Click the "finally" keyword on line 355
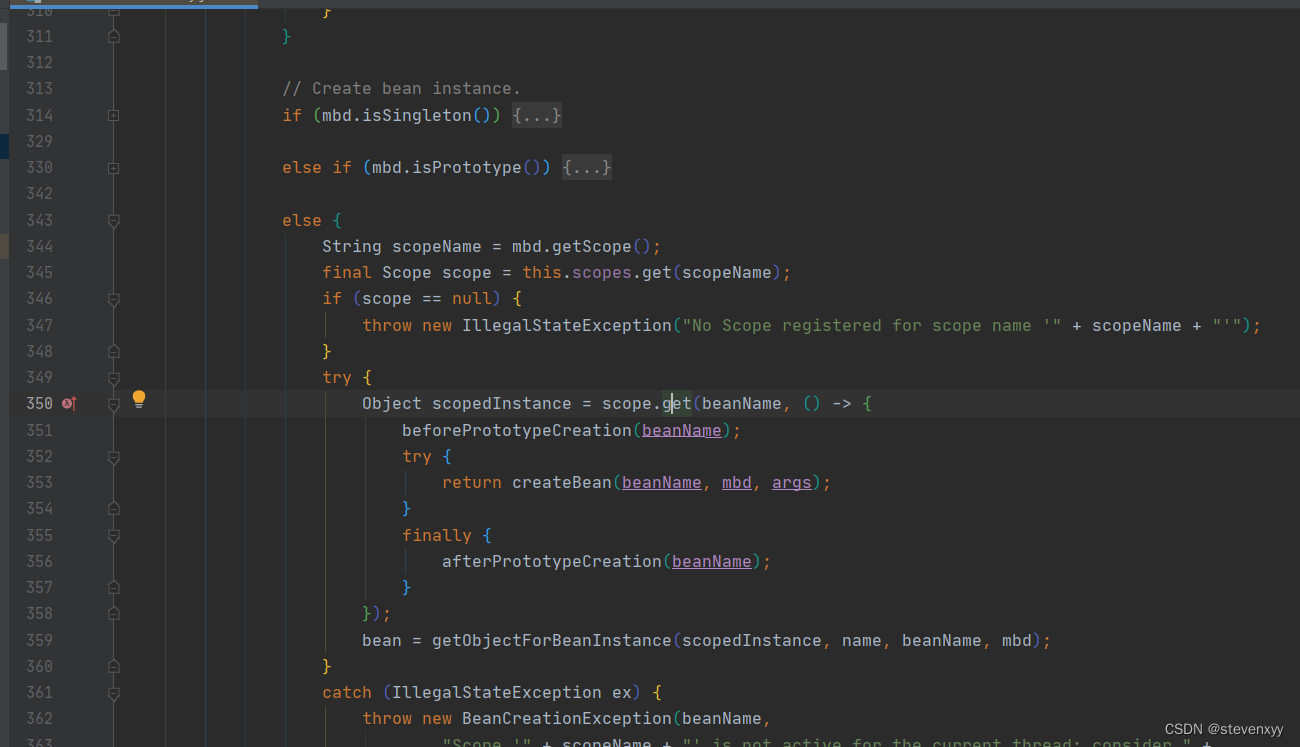Viewport: 1300px width, 747px height. [437, 535]
